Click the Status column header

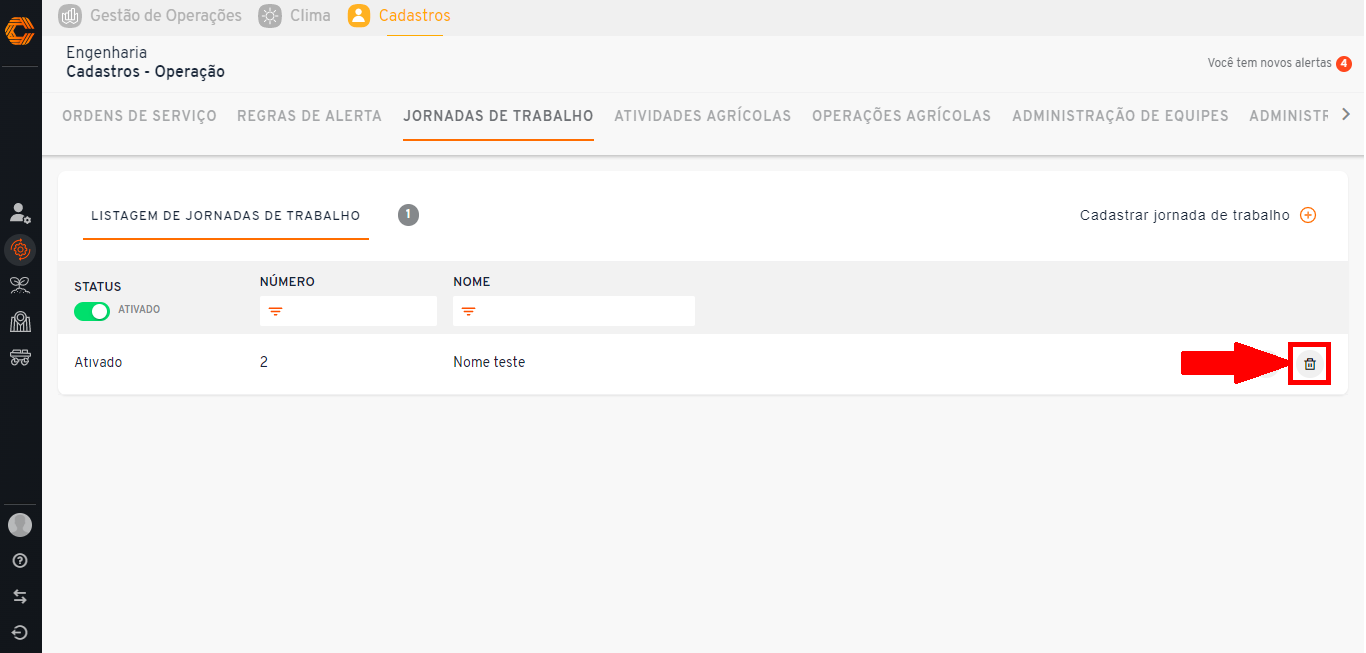98,287
